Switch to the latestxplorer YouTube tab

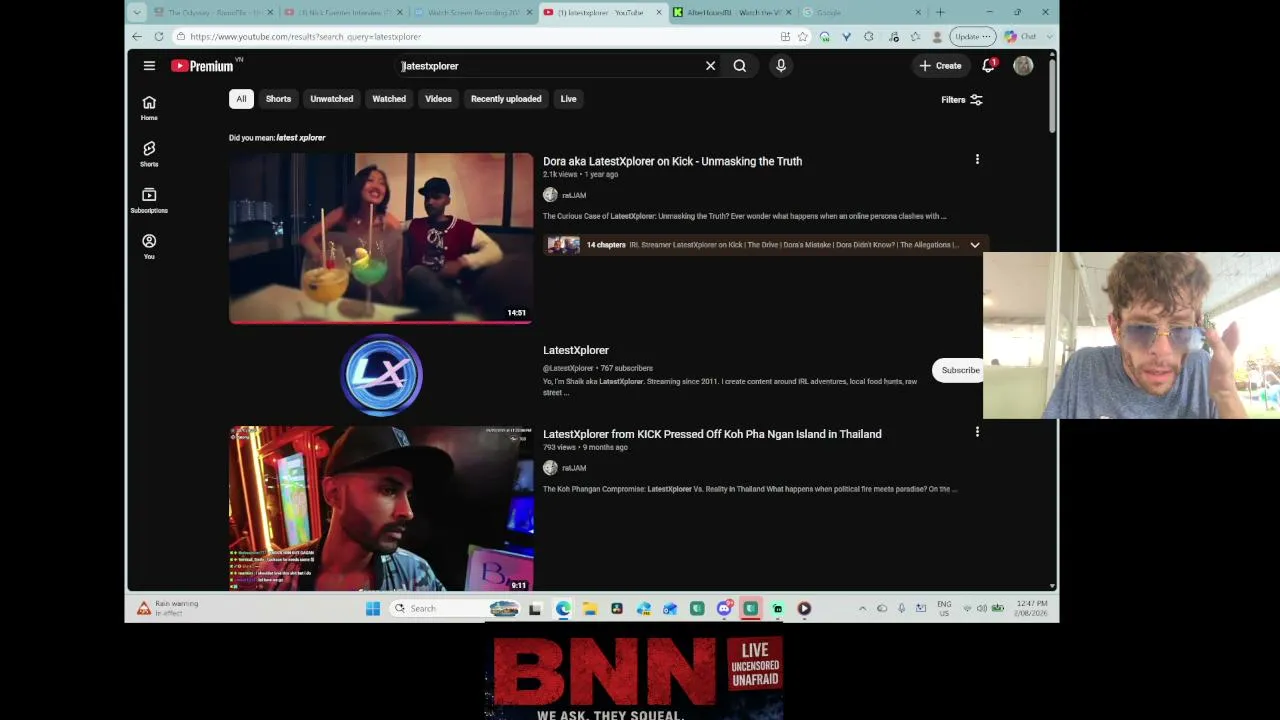(x=603, y=12)
